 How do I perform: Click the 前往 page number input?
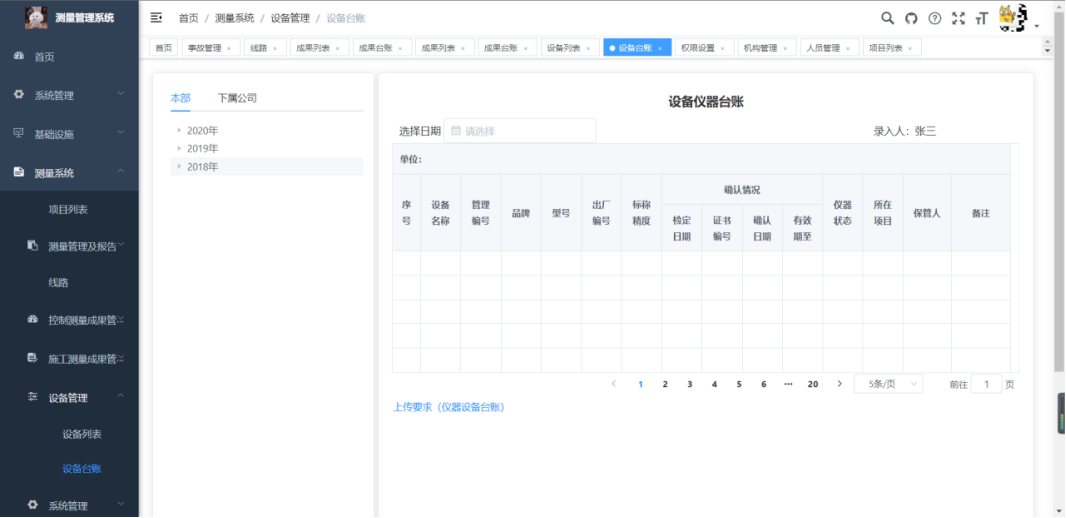[986, 384]
